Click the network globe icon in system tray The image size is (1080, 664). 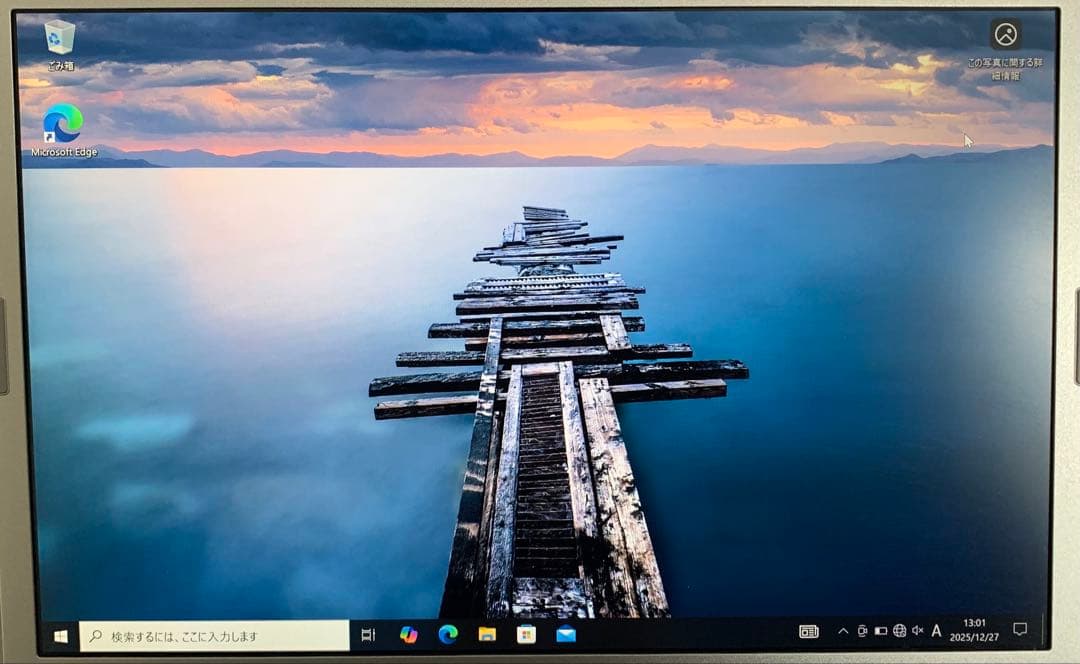click(900, 633)
